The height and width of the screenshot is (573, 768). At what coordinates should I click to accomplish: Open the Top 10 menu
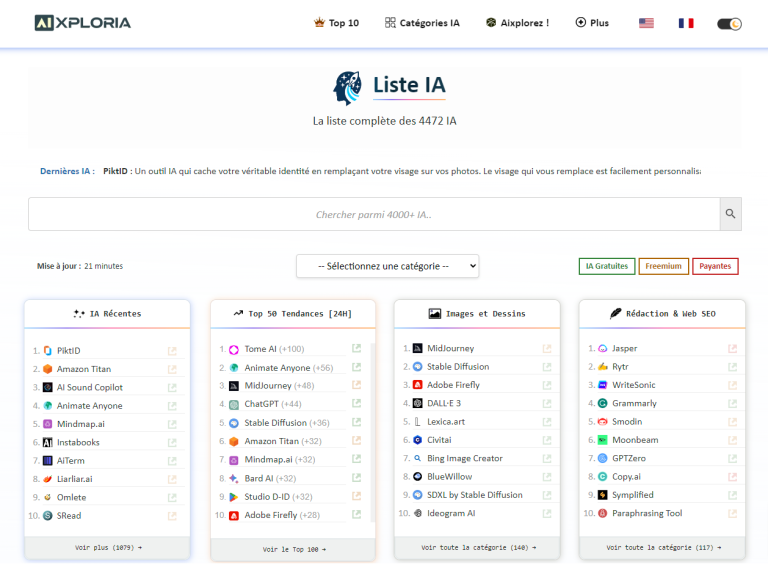click(336, 23)
